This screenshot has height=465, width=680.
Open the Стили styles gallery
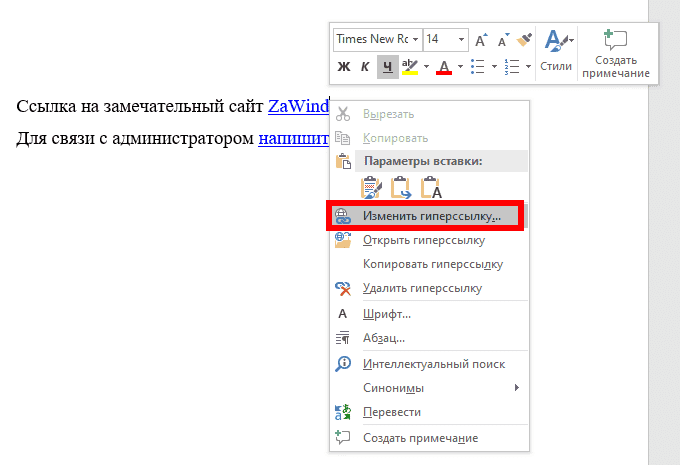click(556, 51)
